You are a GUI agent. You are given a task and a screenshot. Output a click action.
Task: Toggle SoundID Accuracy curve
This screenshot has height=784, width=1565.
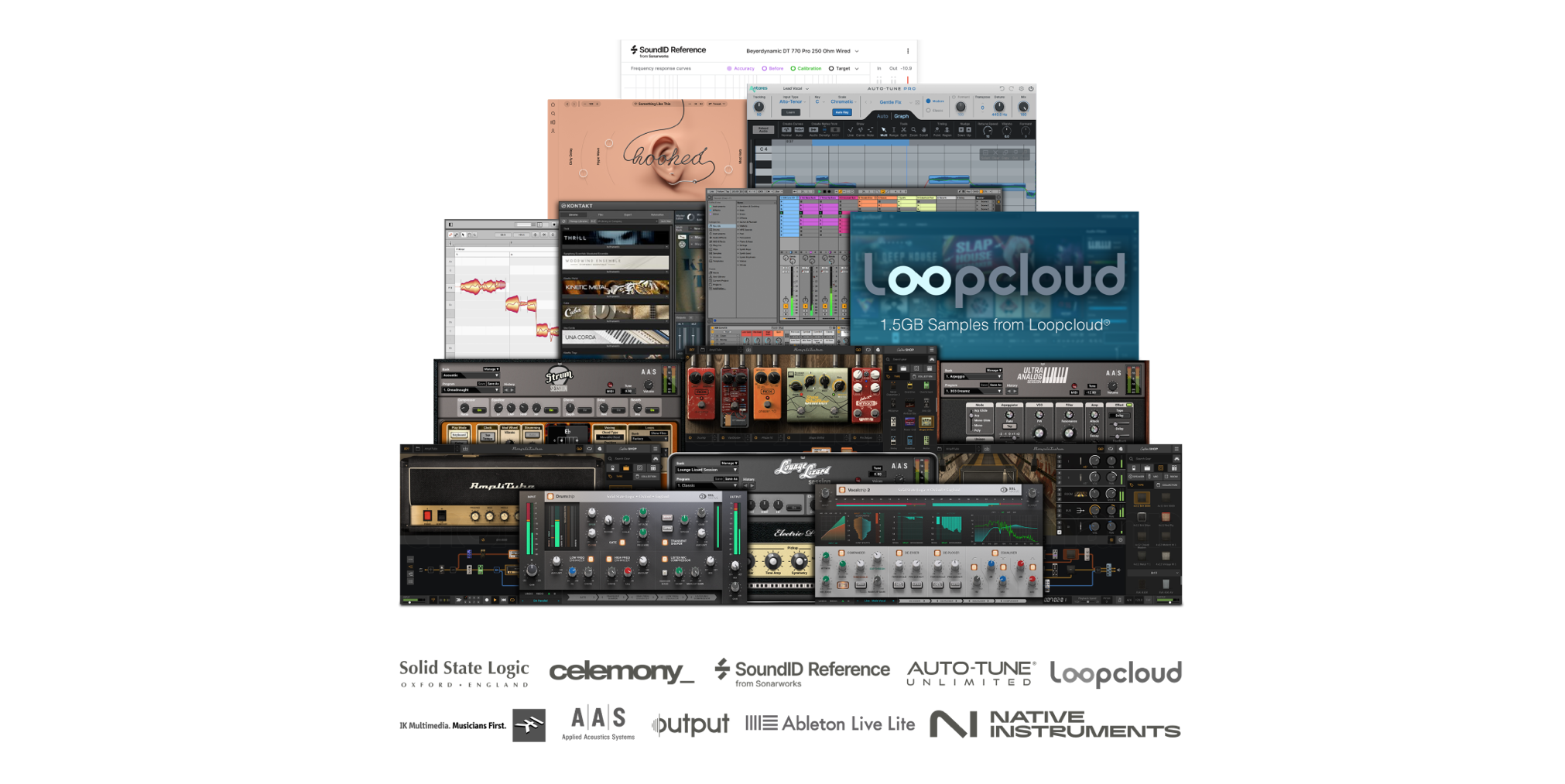pos(741,69)
